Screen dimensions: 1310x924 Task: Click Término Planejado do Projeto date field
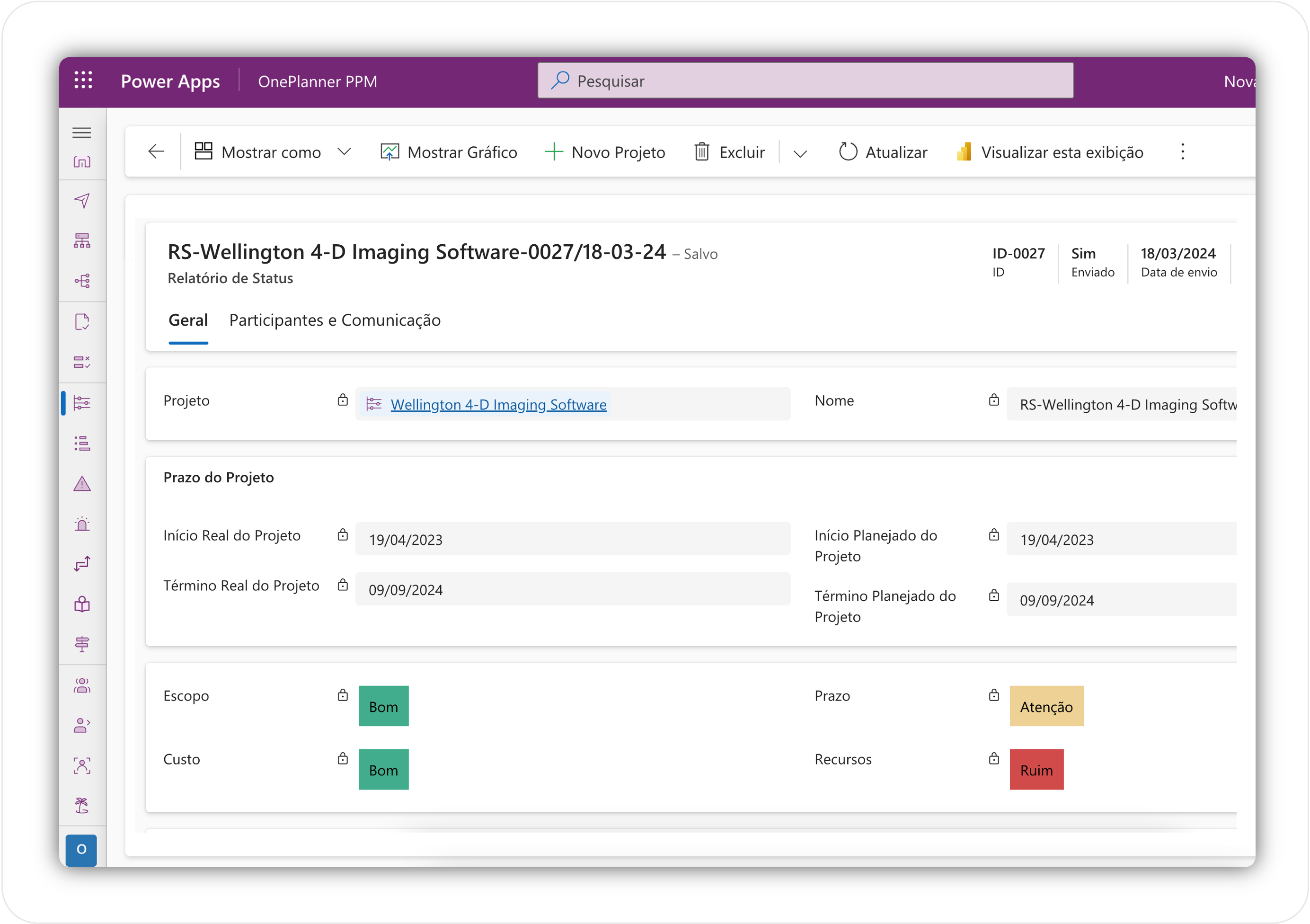point(1121,599)
